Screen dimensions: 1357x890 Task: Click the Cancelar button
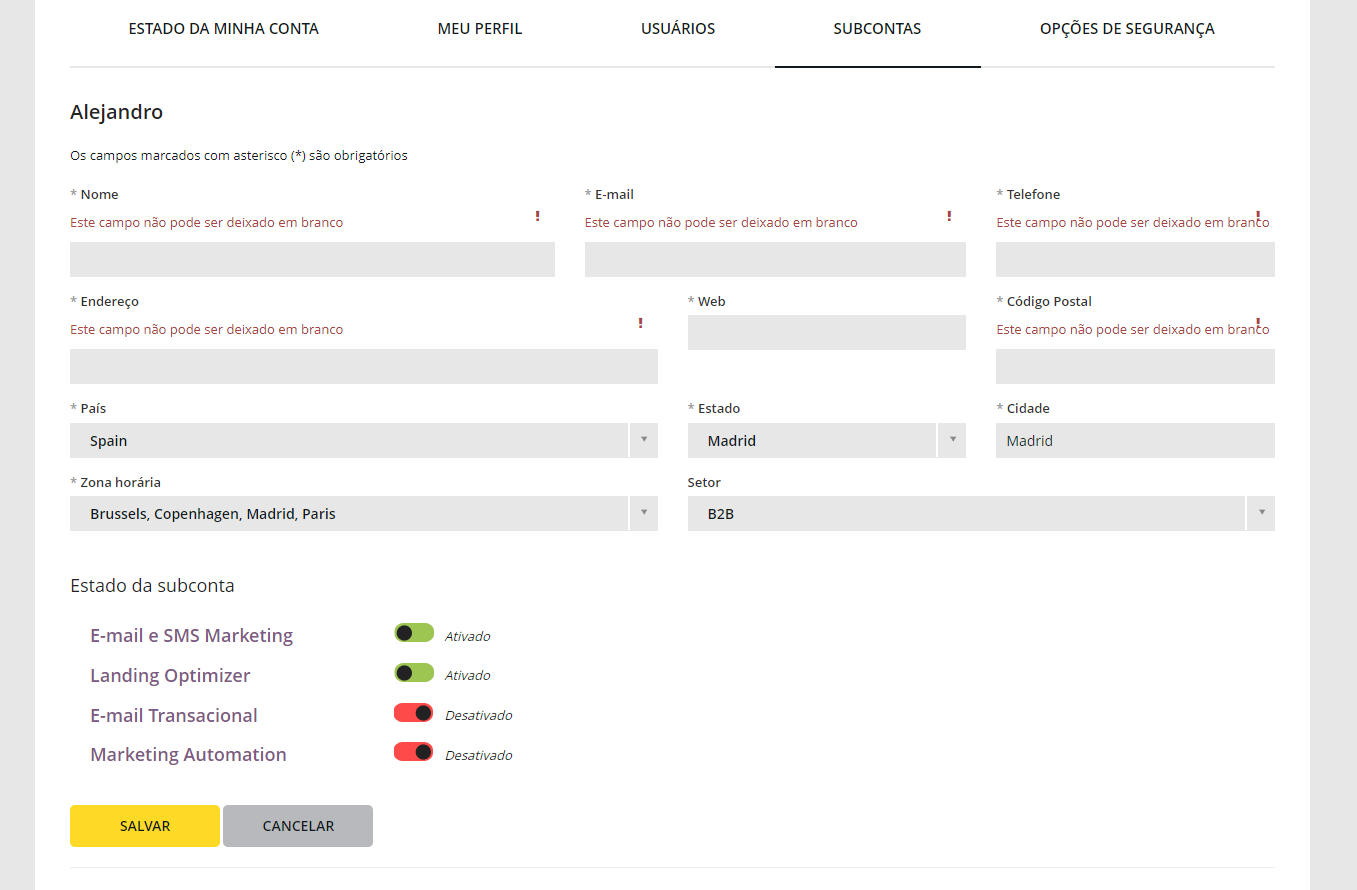[x=298, y=826]
